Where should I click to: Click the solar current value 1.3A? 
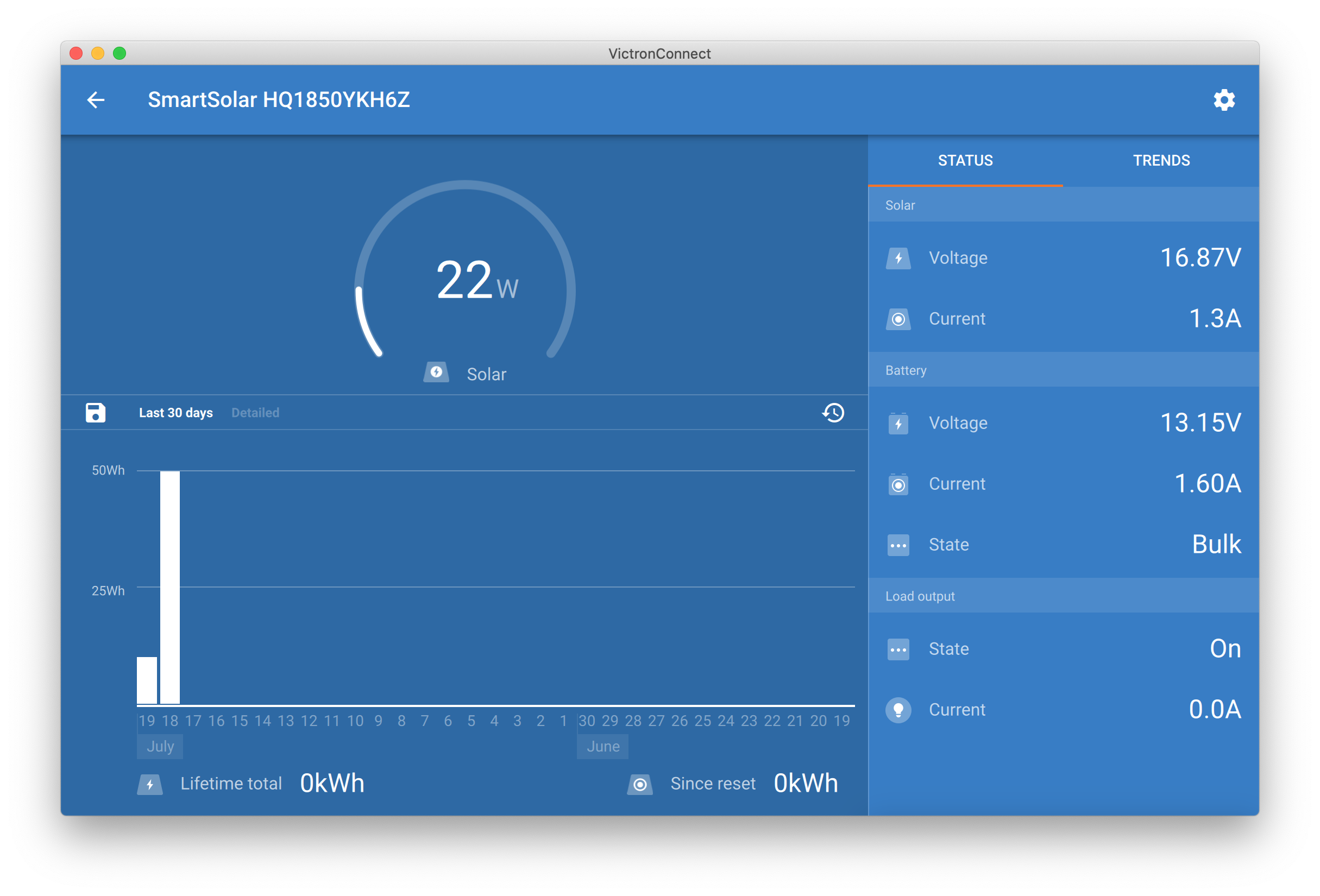pyautogui.click(x=1215, y=319)
